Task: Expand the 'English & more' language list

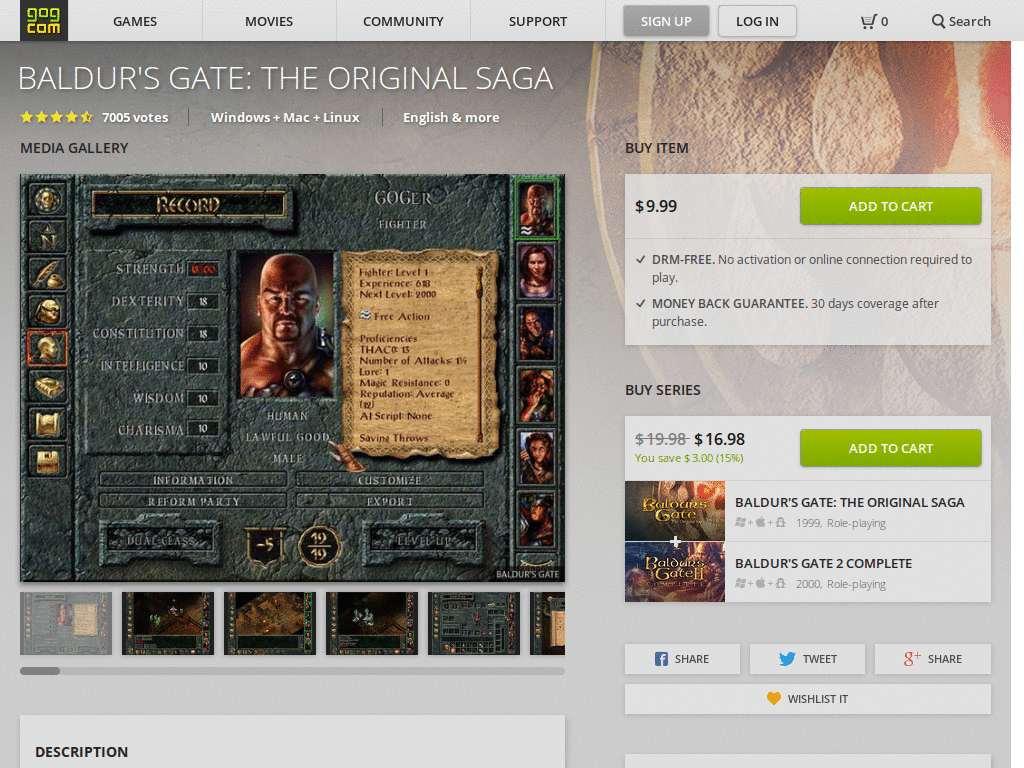Action: pos(451,117)
